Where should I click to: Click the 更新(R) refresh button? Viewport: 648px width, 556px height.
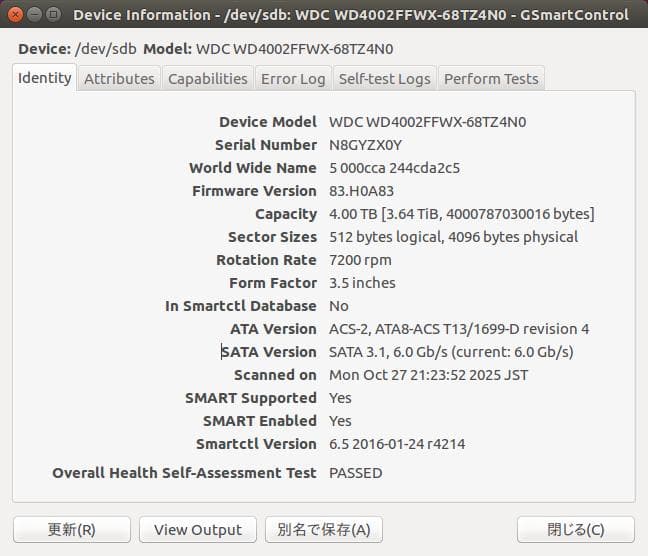pyautogui.click(x=72, y=529)
